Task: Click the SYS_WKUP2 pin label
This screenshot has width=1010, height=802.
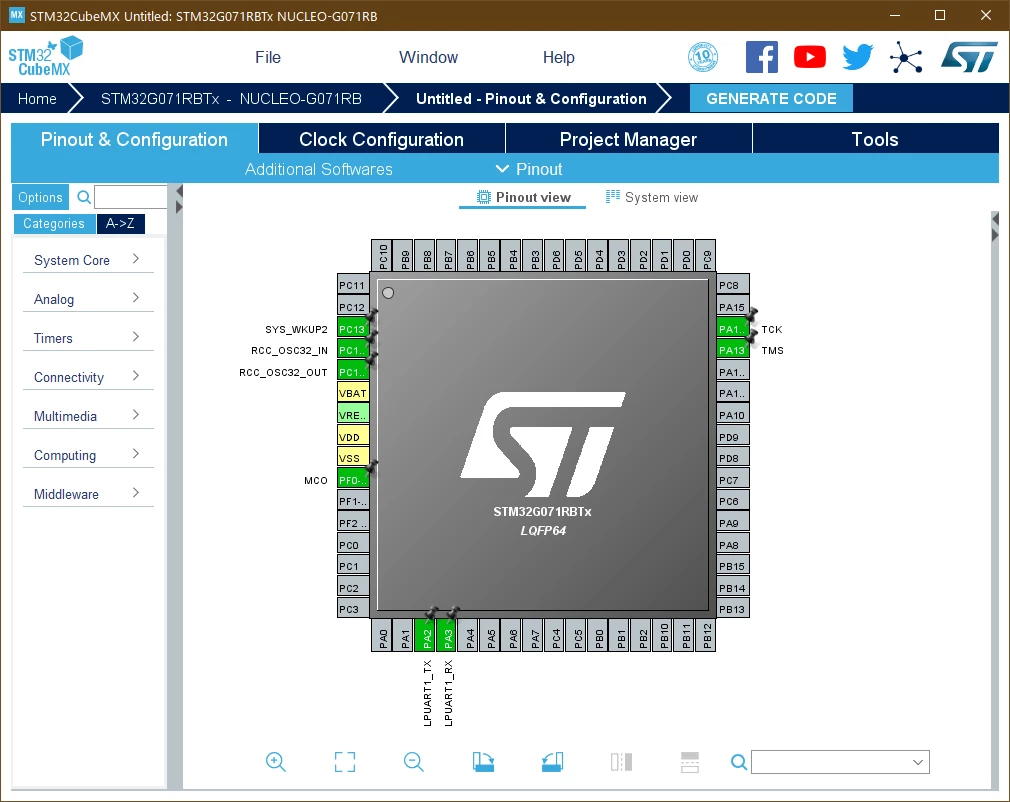Action: [296, 329]
